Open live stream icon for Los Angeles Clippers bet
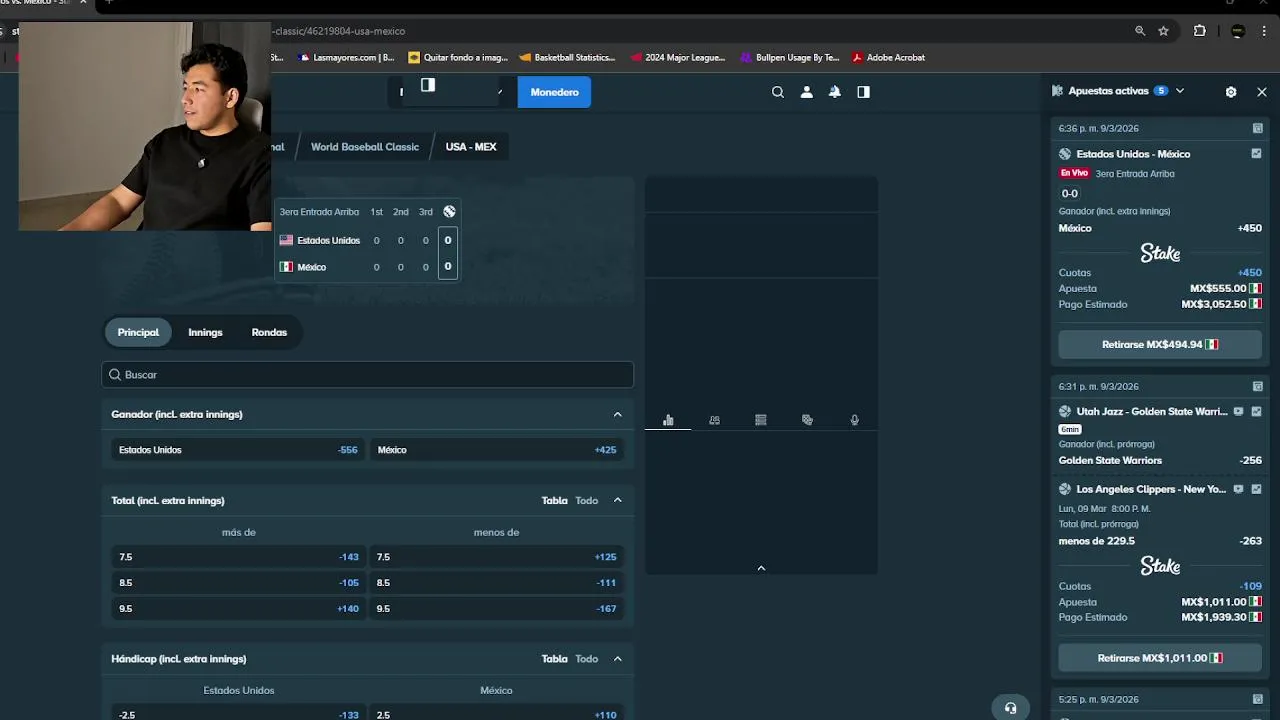The width and height of the screenshot is (1280, 720). coord(1239,489)
